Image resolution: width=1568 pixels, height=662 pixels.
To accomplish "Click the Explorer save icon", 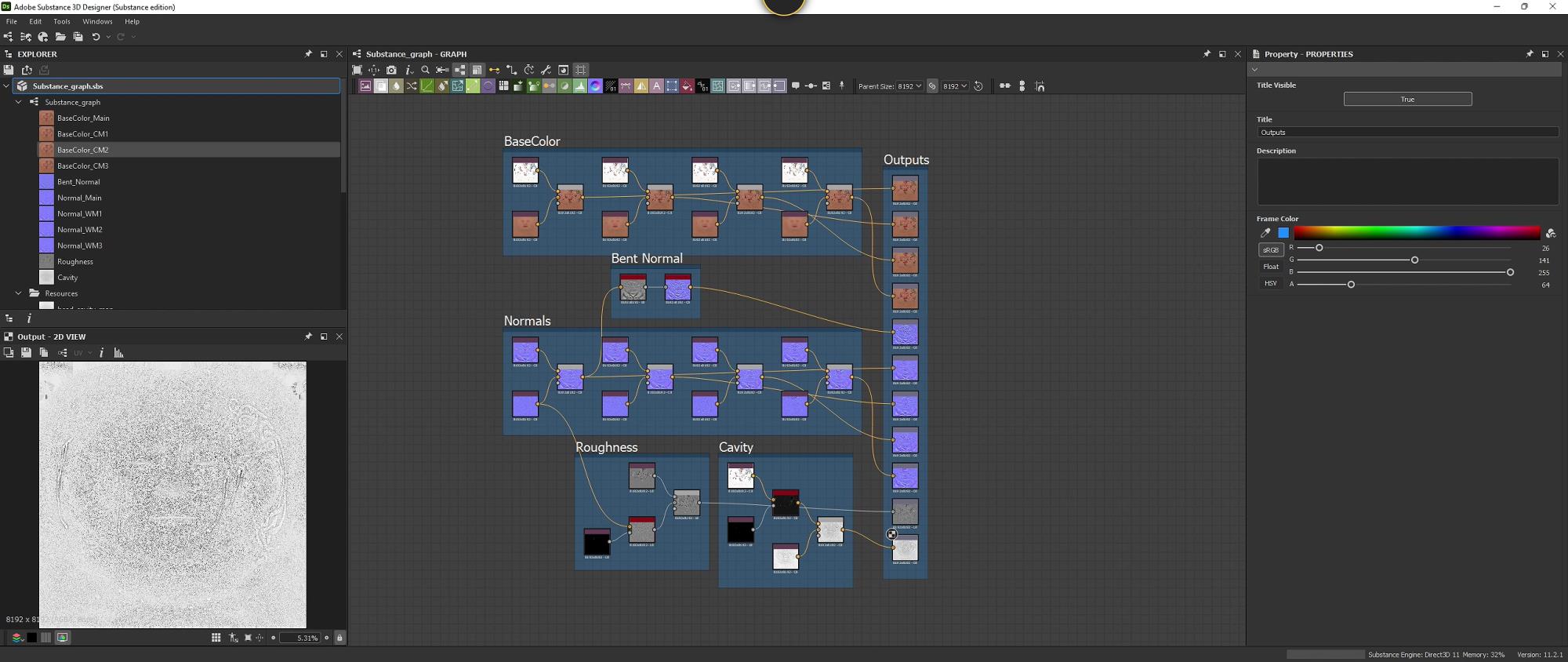I will click(x=9, y=70).
